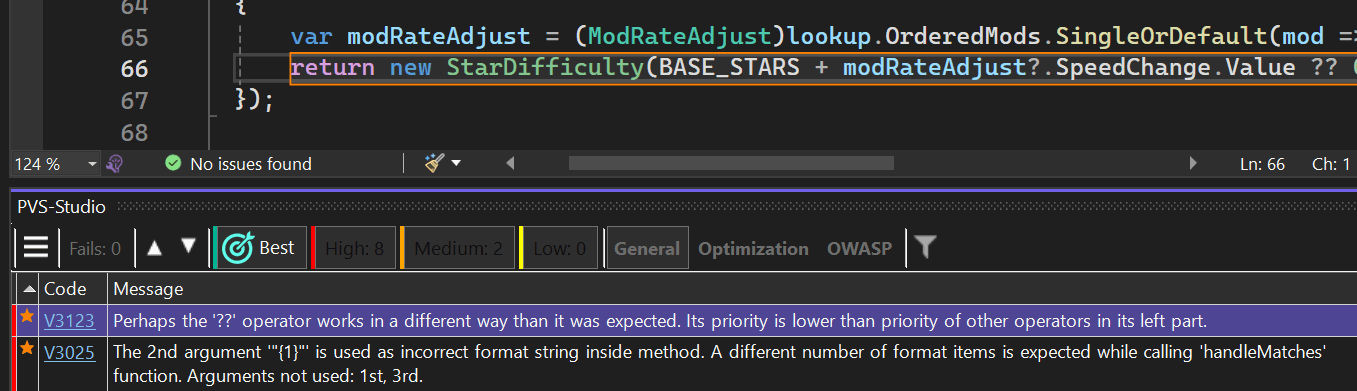Open the PVS-Studio hamburger menu

pyautogui.click(x=36, y=248)
